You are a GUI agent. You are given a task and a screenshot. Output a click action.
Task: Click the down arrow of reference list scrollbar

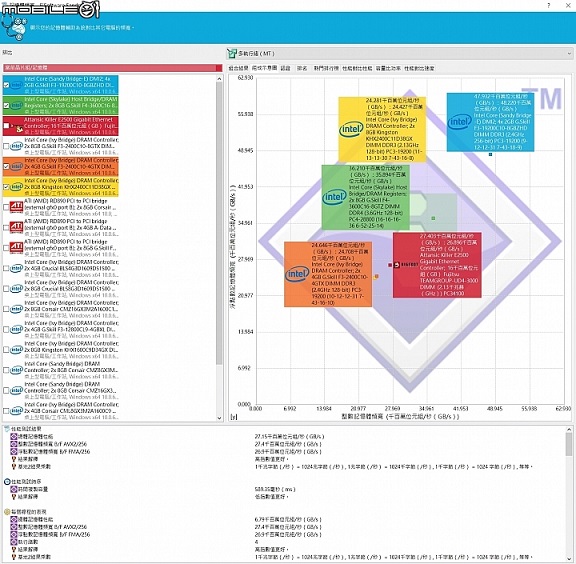[219, 418]
